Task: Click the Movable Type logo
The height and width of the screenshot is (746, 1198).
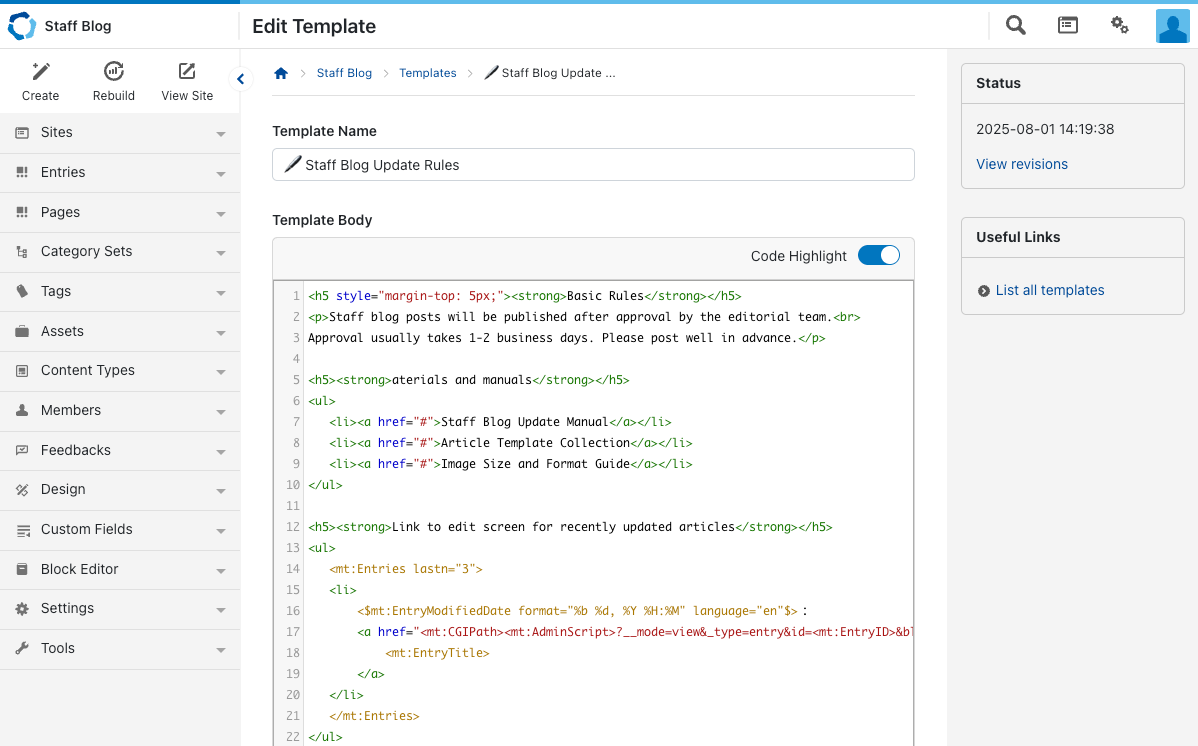Action: coord(22,26)
